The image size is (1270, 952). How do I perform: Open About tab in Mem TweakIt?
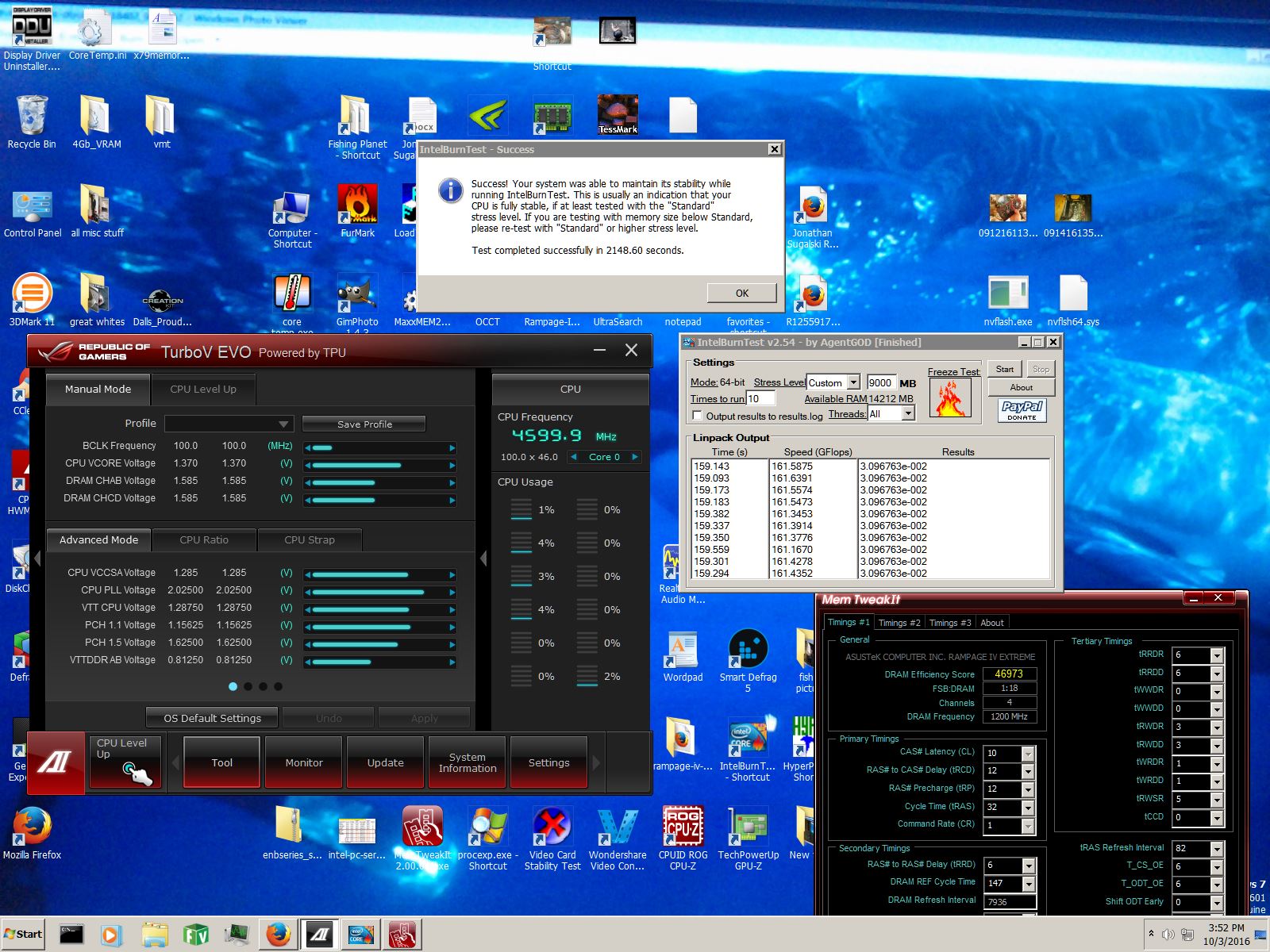(x=992, y=623)
